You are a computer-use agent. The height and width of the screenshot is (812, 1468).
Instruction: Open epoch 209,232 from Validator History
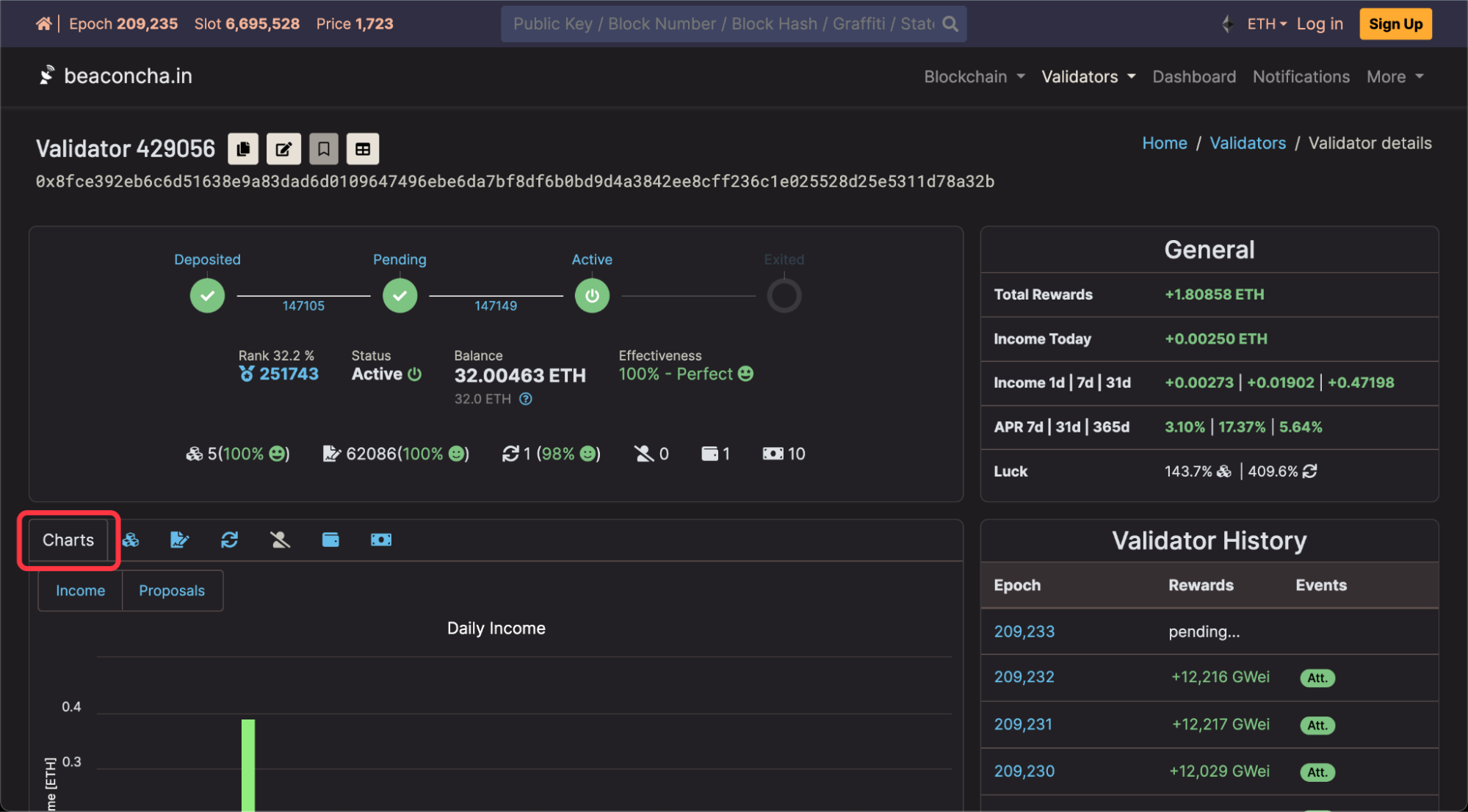(1024, 677)
